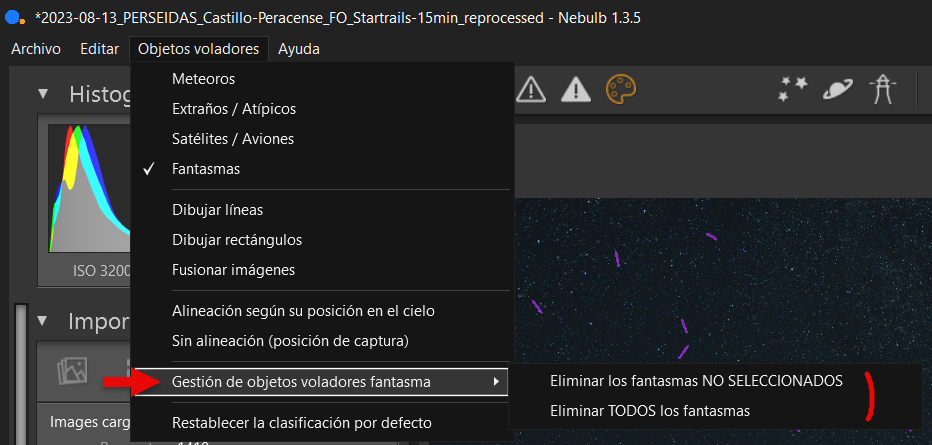The width and height of the screenshot is (932, 445).
Task: Open the Archivo menu
Action: click(36, 49)
